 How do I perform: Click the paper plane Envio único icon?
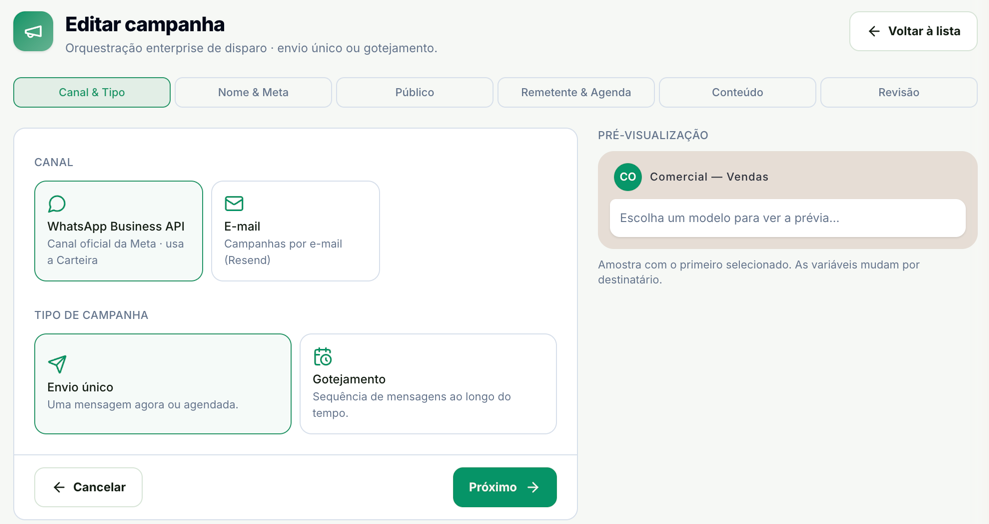tap(57, 364)
